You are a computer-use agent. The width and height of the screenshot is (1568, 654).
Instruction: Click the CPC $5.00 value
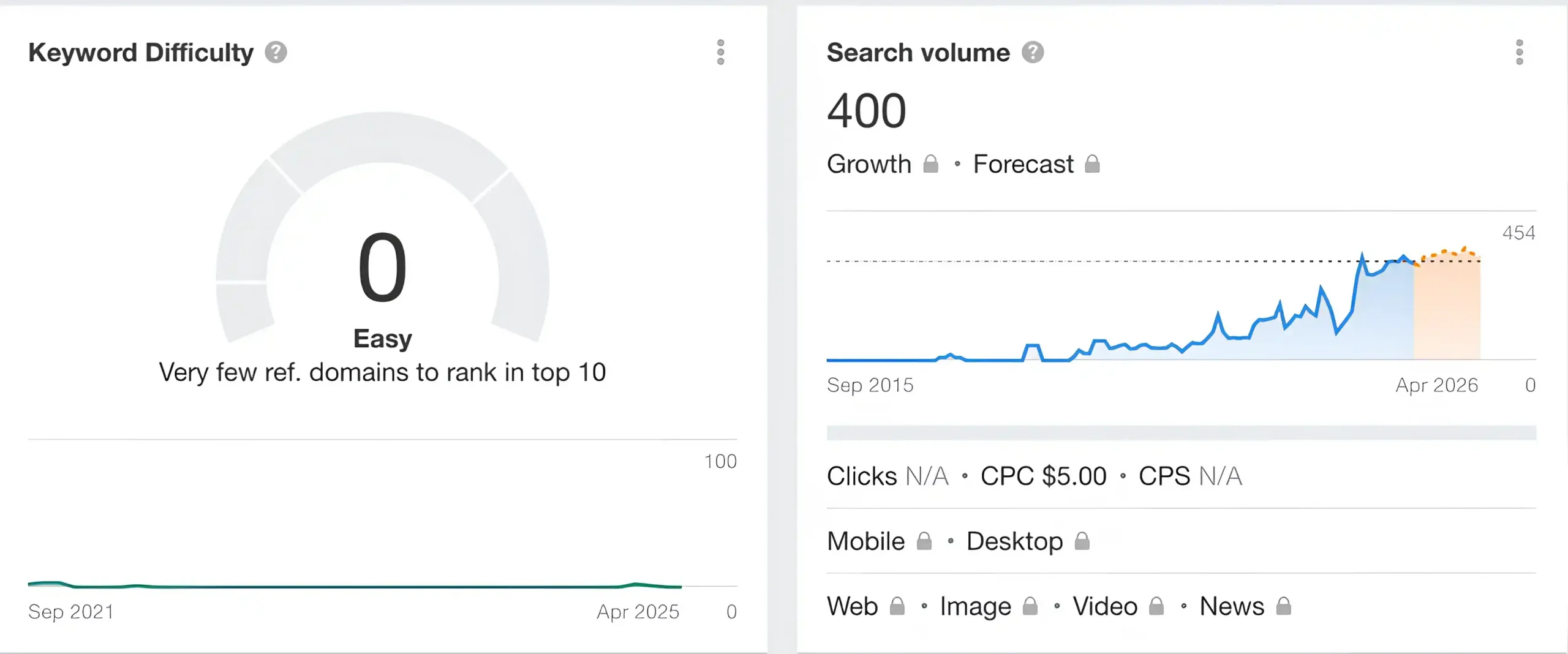pyautogui.click(x=1043, y=476)
